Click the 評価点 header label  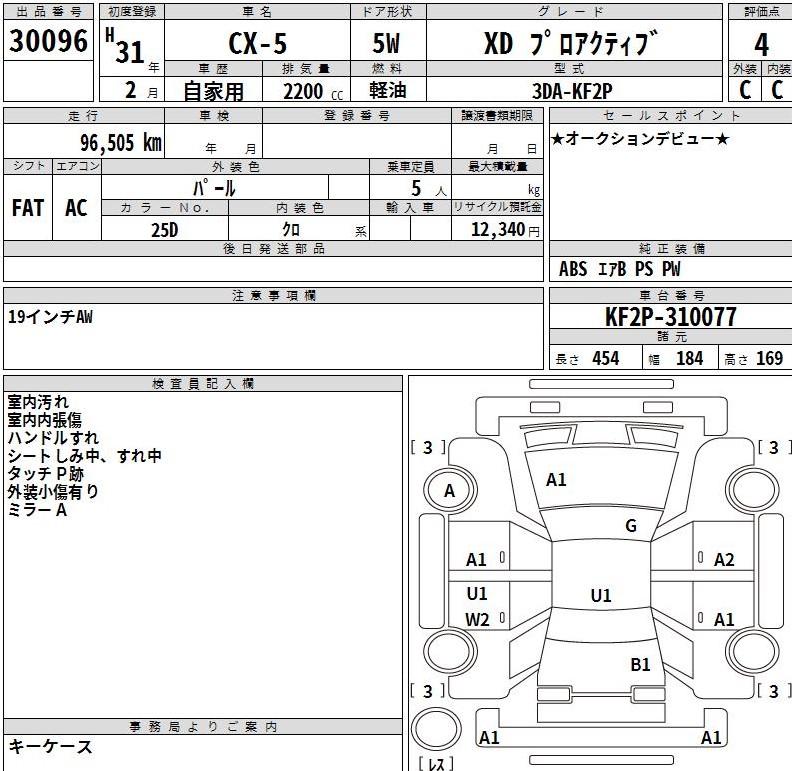(761, 12)
